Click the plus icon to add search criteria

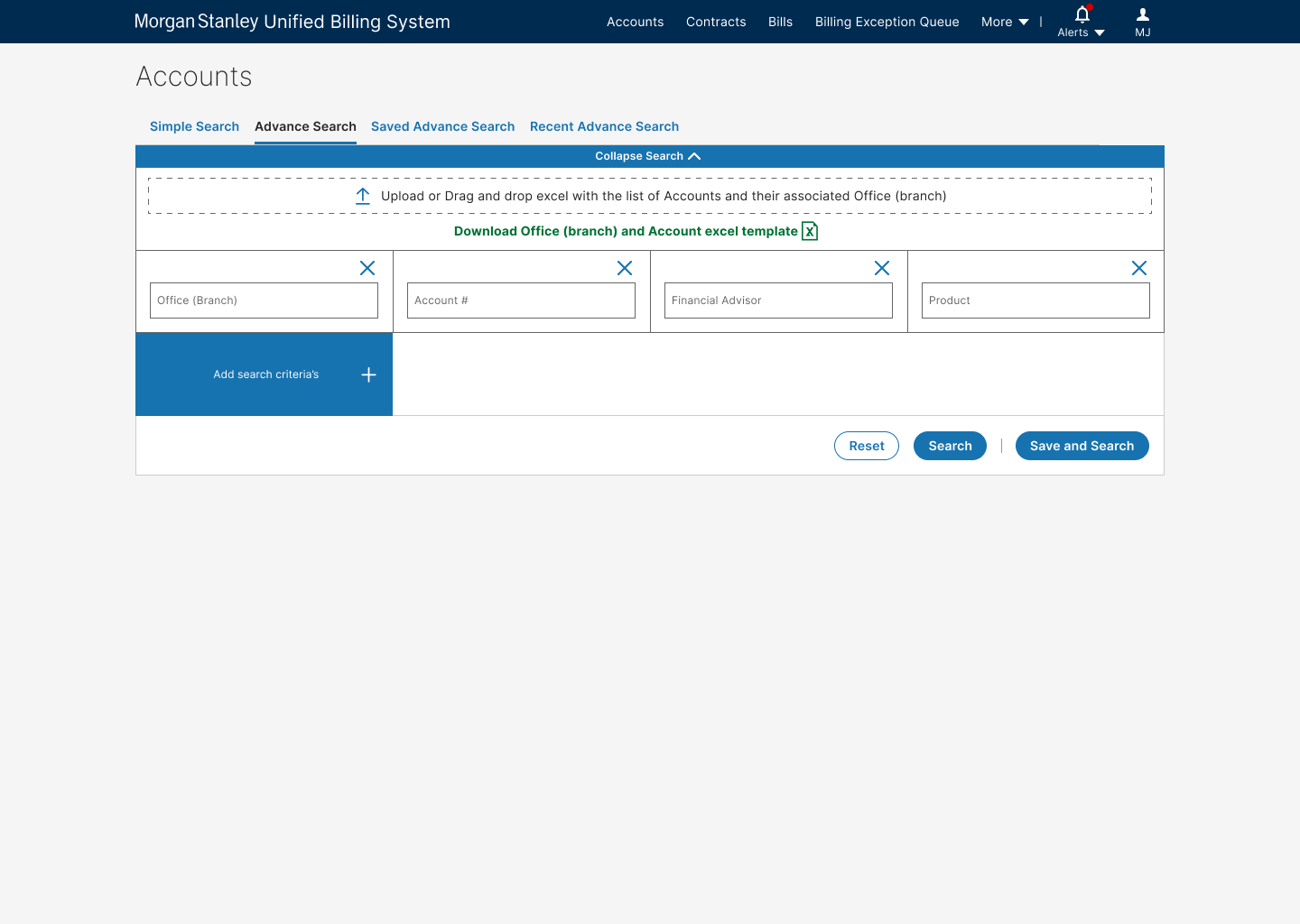point(368,374)
